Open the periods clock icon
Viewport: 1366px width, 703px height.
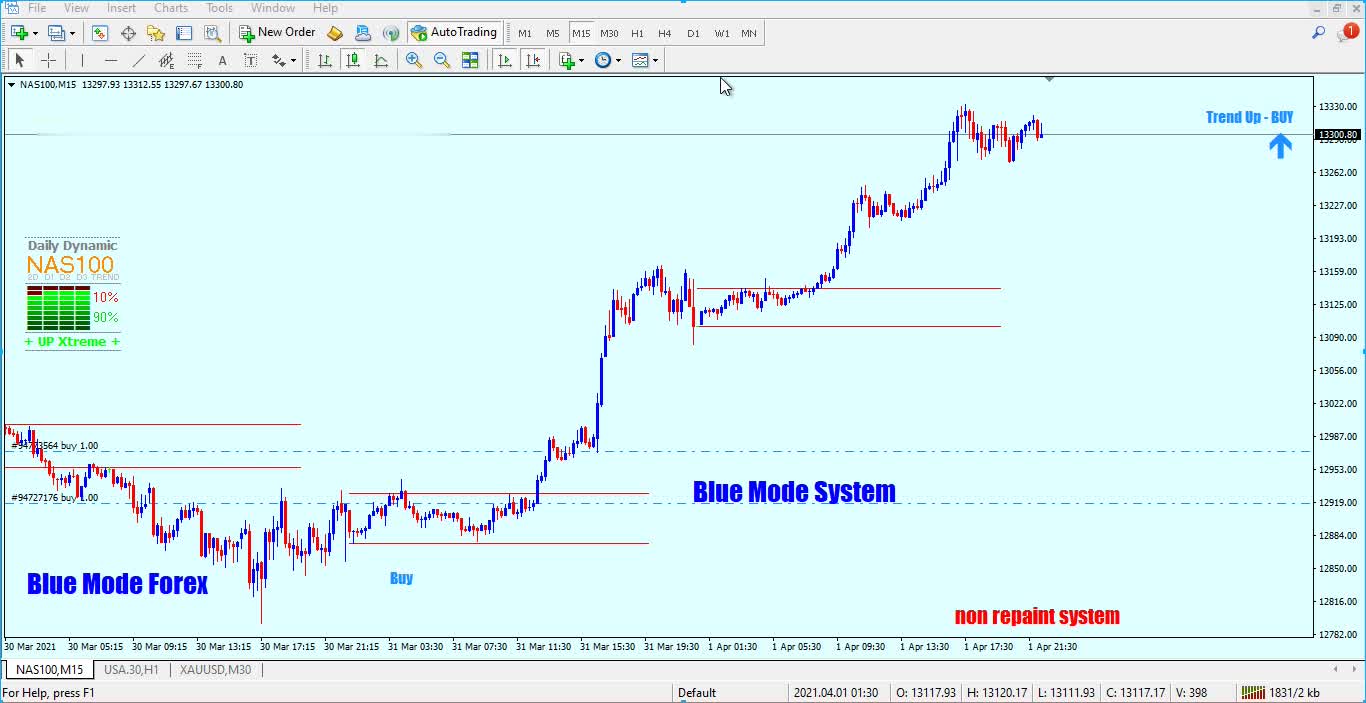tap(603, 60)
